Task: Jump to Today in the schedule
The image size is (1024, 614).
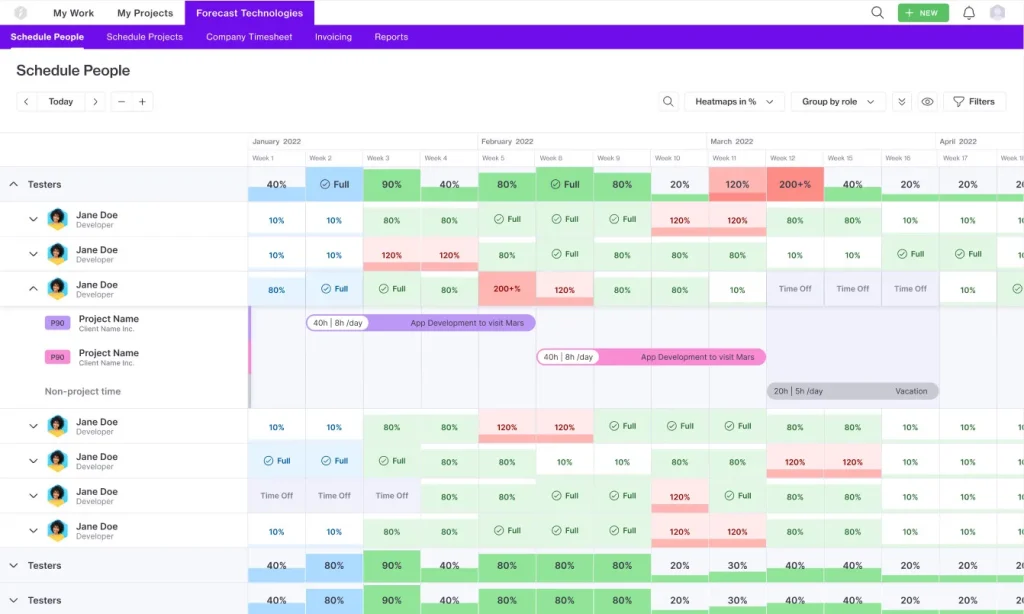Action: coord(61,102)
